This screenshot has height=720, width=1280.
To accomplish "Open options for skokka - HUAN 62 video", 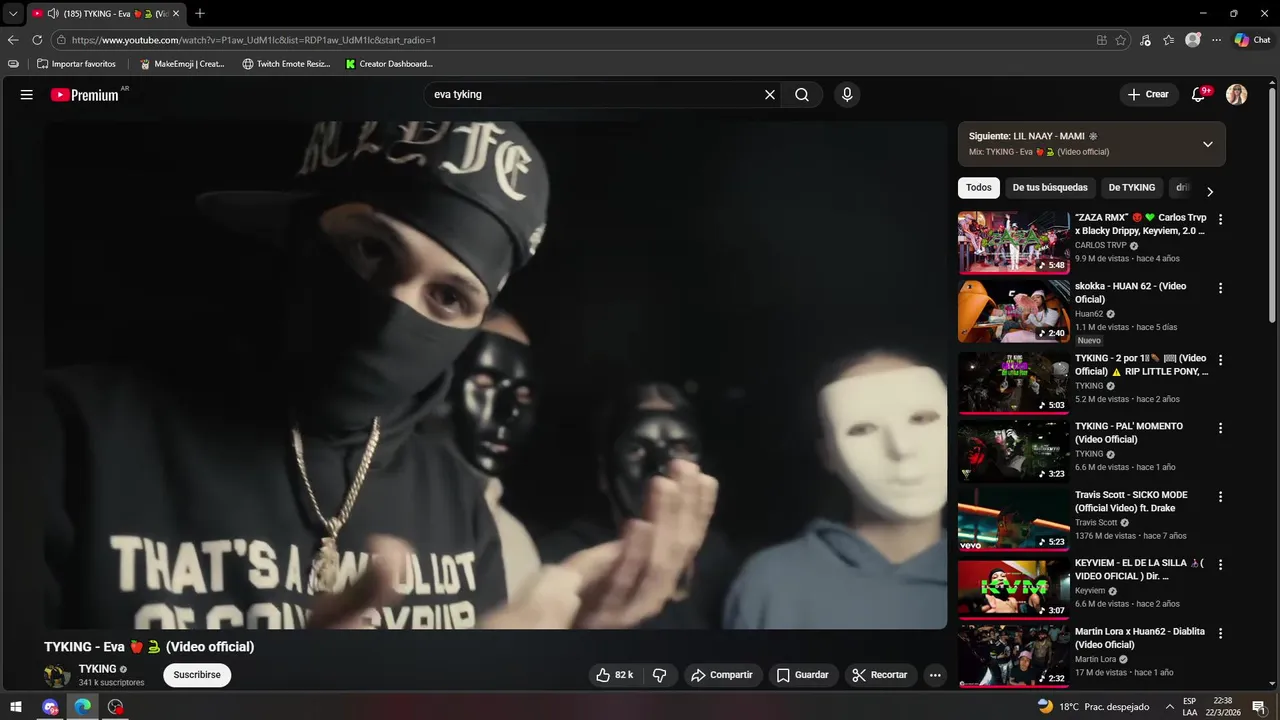I will click(x=1220, y=288).
